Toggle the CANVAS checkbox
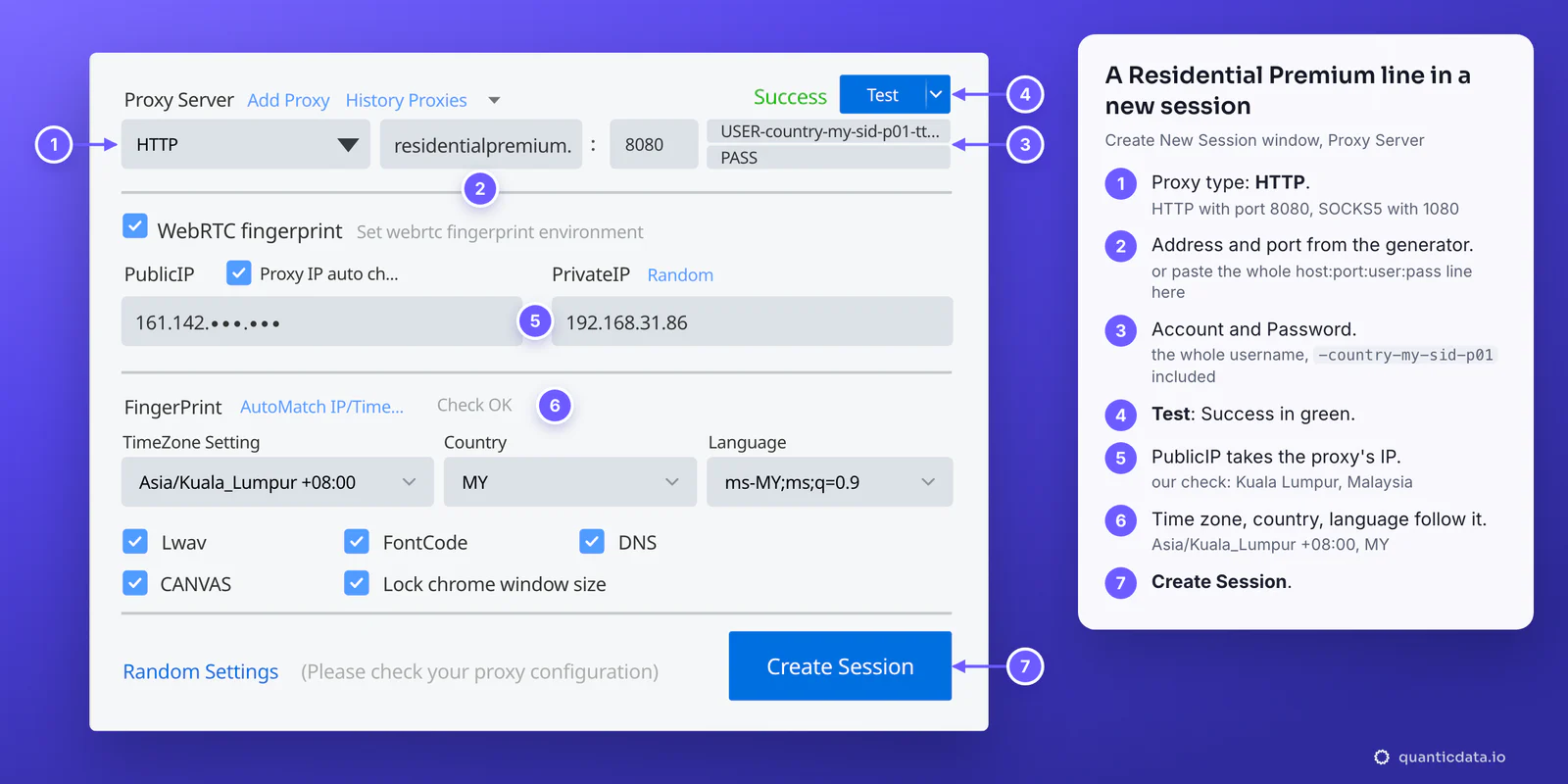The width and height of the screenshot is (1568, 784). [135, 583]
